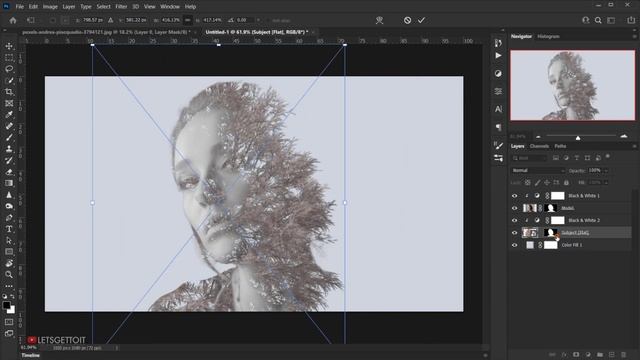
Task: Open the Layer menu
Action: (69, 7)
